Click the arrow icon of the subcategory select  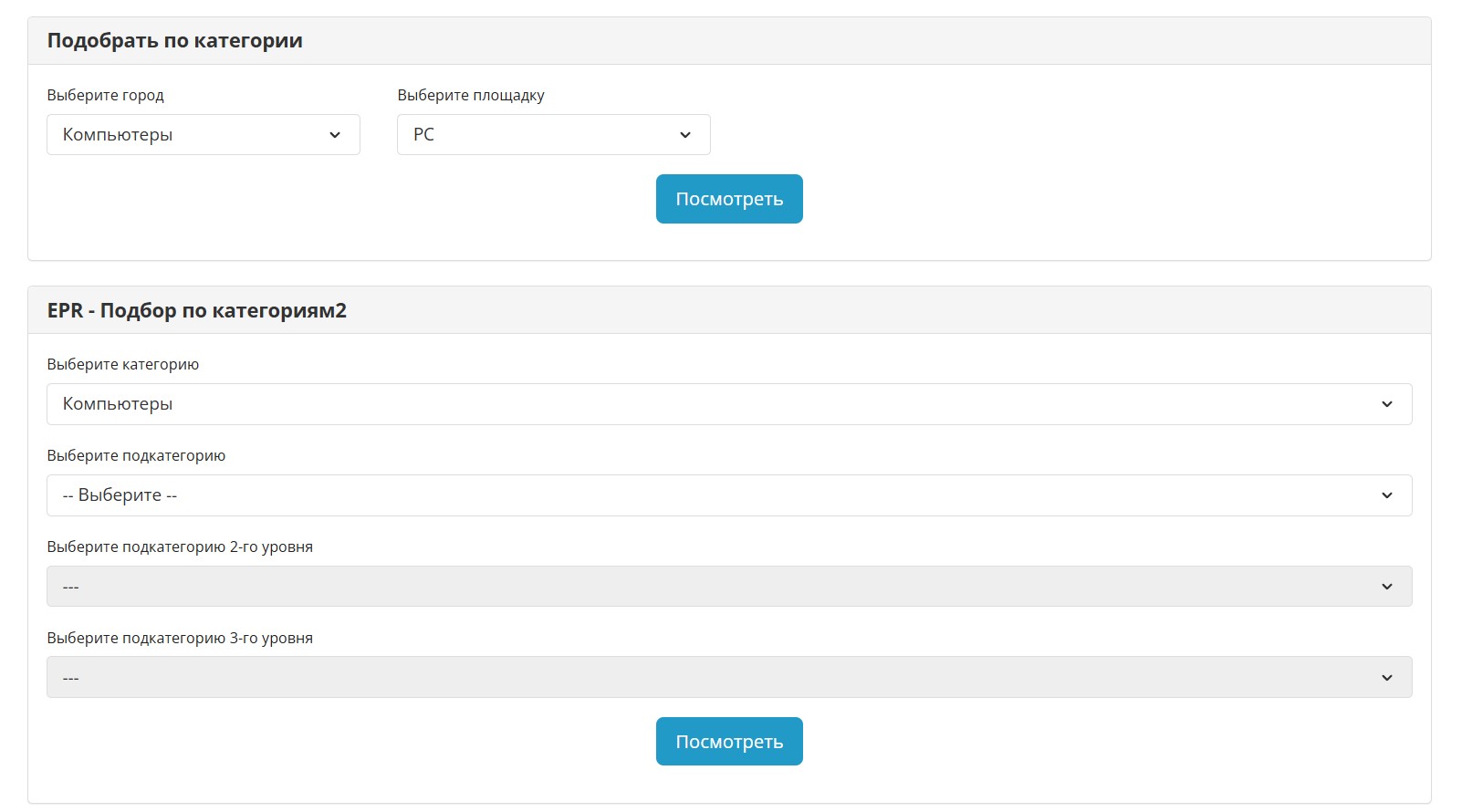pos(1386,495)
